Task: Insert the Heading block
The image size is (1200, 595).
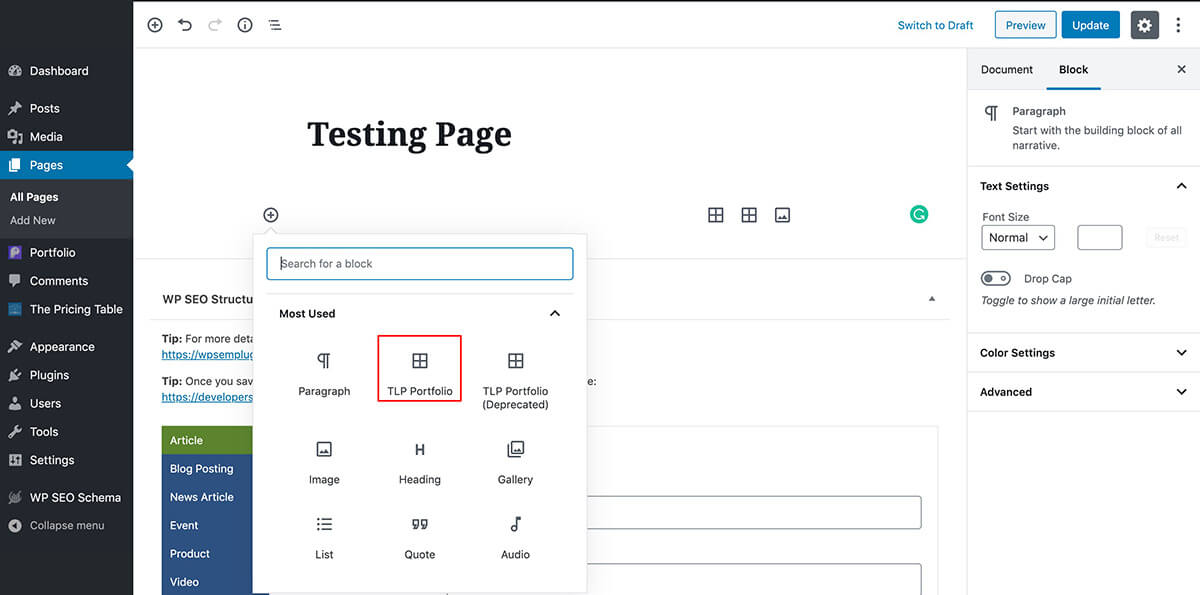Action: click(420, 463)
